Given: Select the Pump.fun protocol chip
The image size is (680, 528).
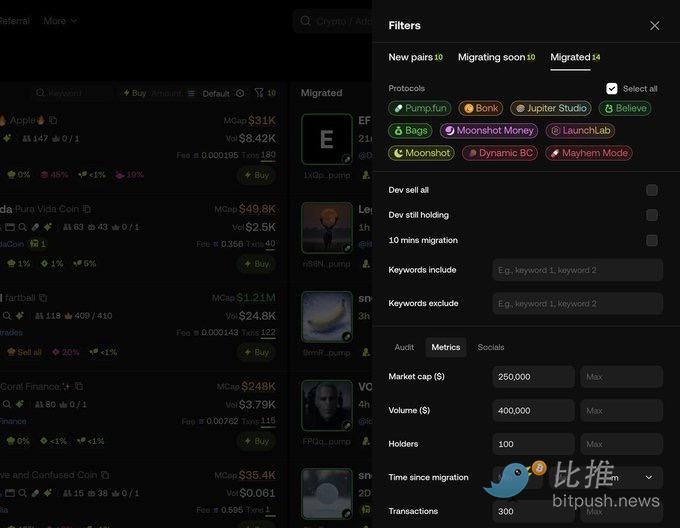Looking at the screenshot, I should point(419,108).
